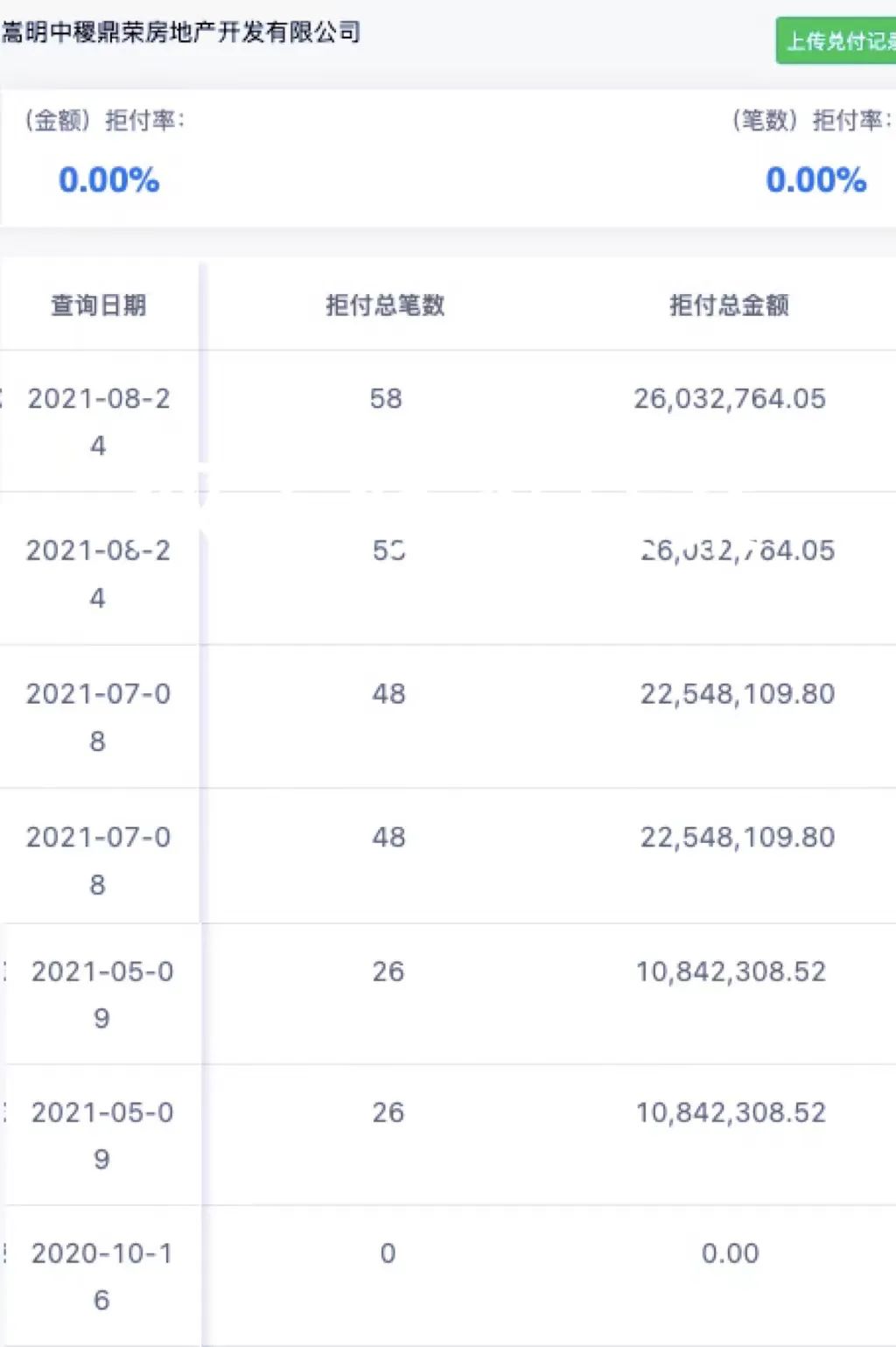Click the first 2021-07-08 date cell
This screenshot has width=896, height=1347.
tap(98, 717)
